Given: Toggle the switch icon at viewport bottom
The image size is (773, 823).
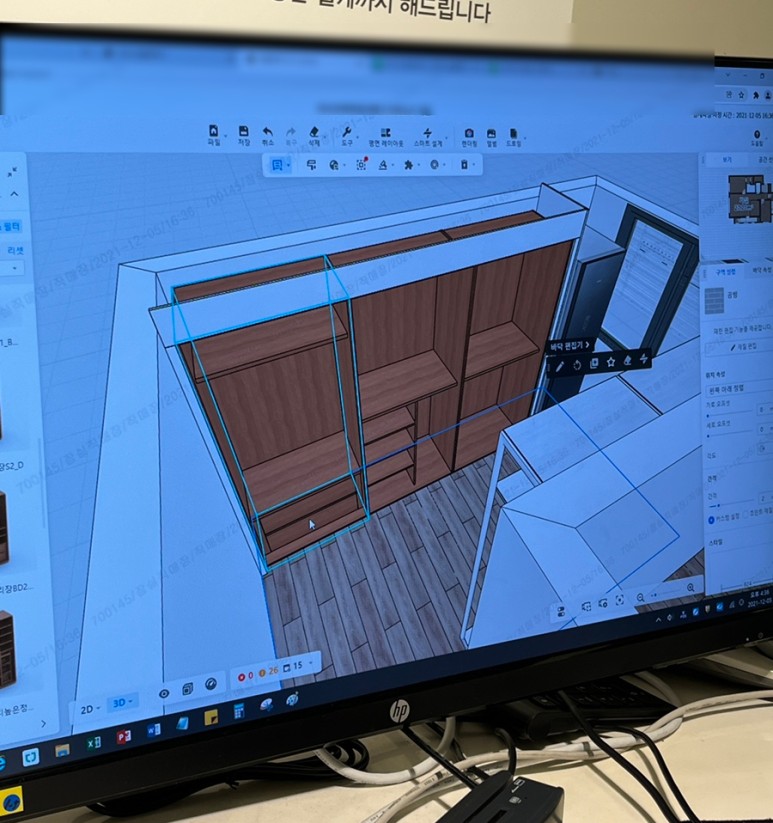Looking at the screenshot, I should tap(560, 611).
